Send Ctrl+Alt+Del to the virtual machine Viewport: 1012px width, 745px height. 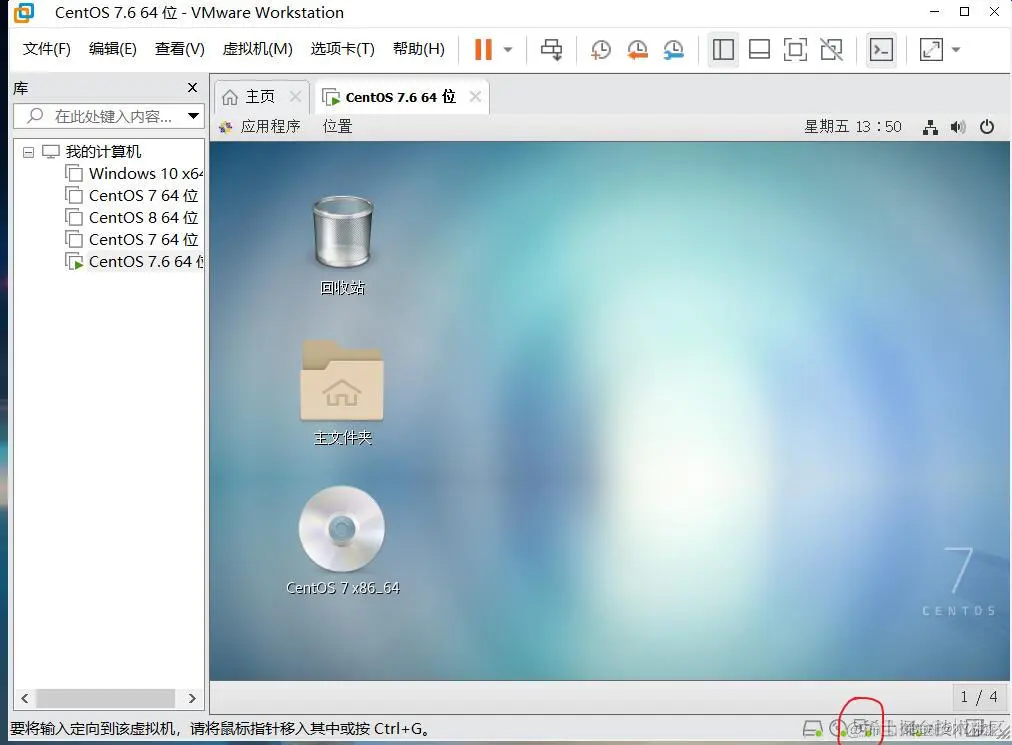[551, 49]
